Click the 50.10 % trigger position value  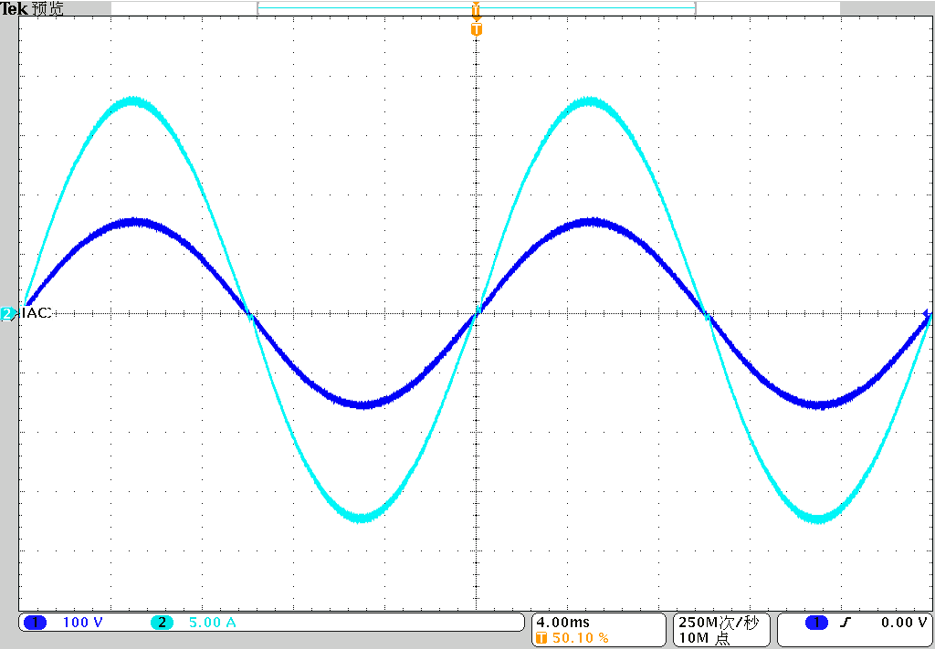580,638
